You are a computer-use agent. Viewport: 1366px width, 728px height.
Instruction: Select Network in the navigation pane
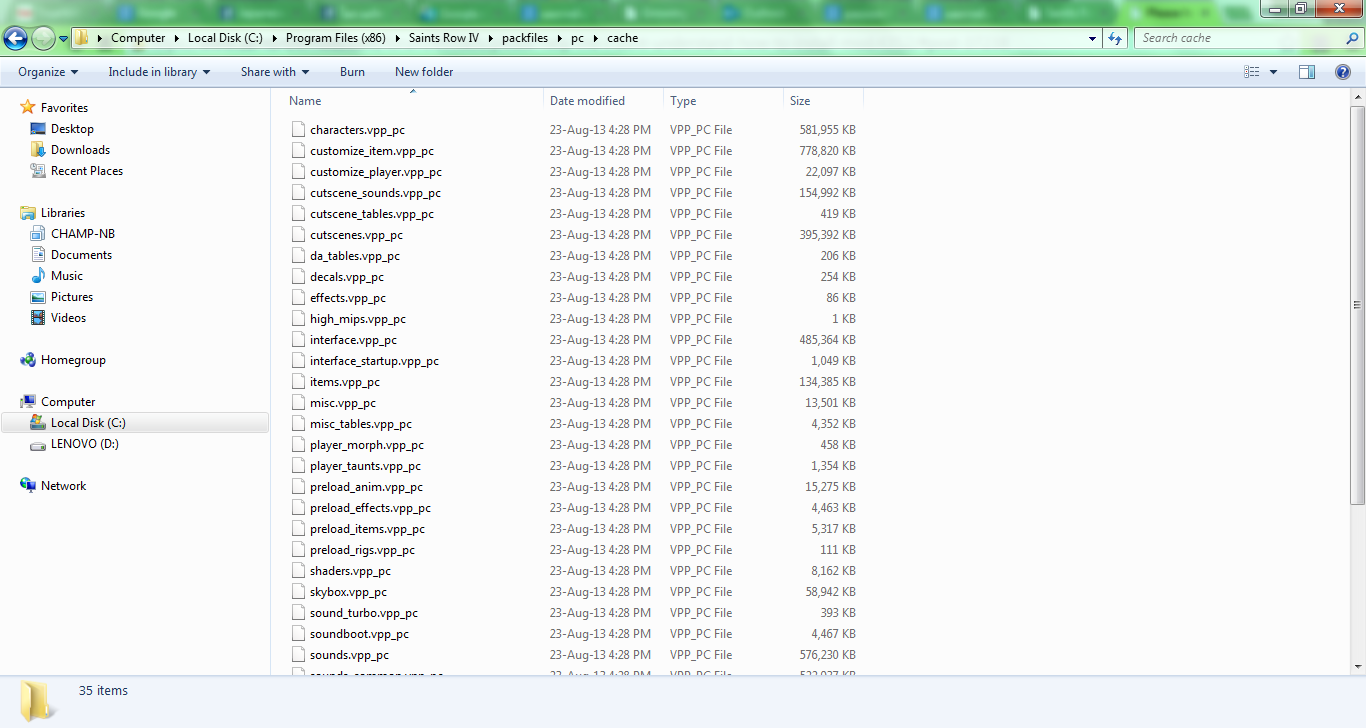[x=63, y=486]
